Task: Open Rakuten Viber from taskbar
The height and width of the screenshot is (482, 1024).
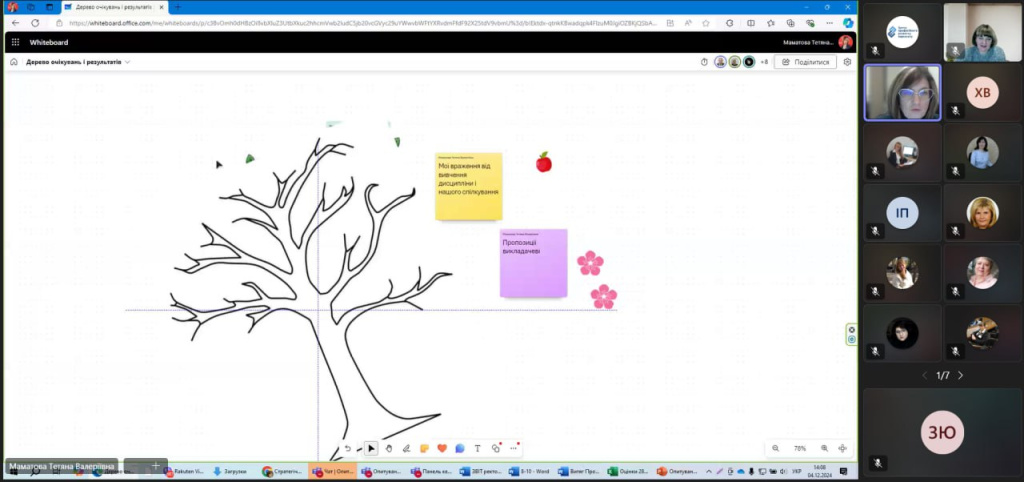Action: click(184, 471)
